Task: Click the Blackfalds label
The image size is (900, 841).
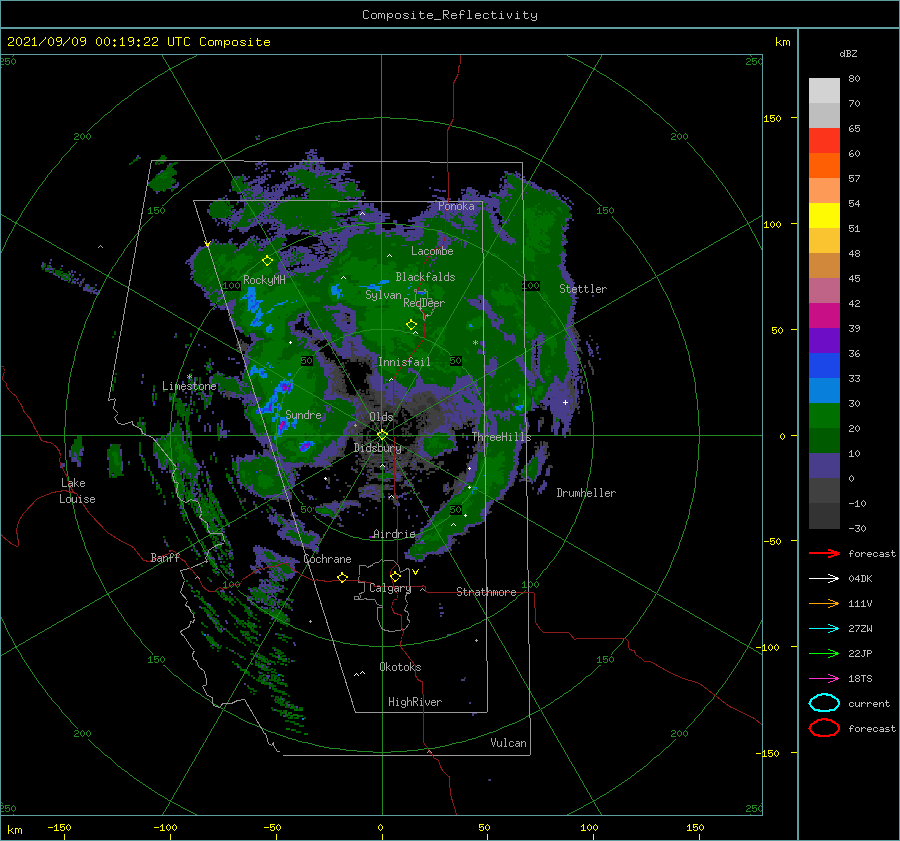Action: point(425,277)
